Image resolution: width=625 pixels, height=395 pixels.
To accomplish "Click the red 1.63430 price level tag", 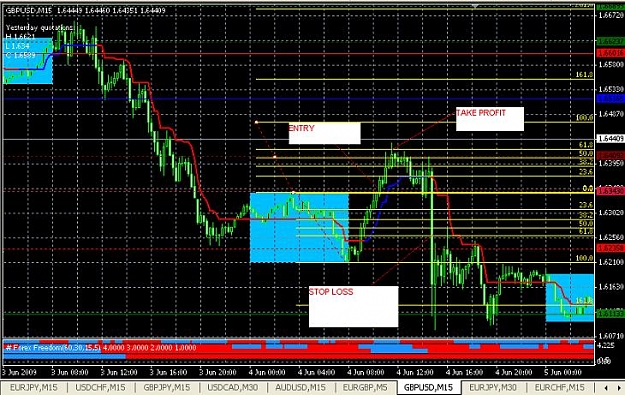I will pyautogui.click(x=610, y=191).
